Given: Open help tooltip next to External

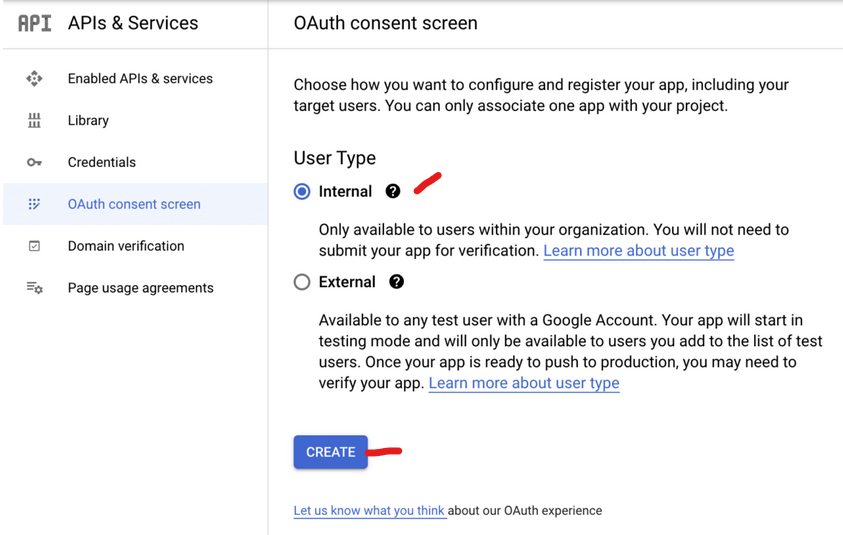Looking at the screenshot, I should [397, 282].
